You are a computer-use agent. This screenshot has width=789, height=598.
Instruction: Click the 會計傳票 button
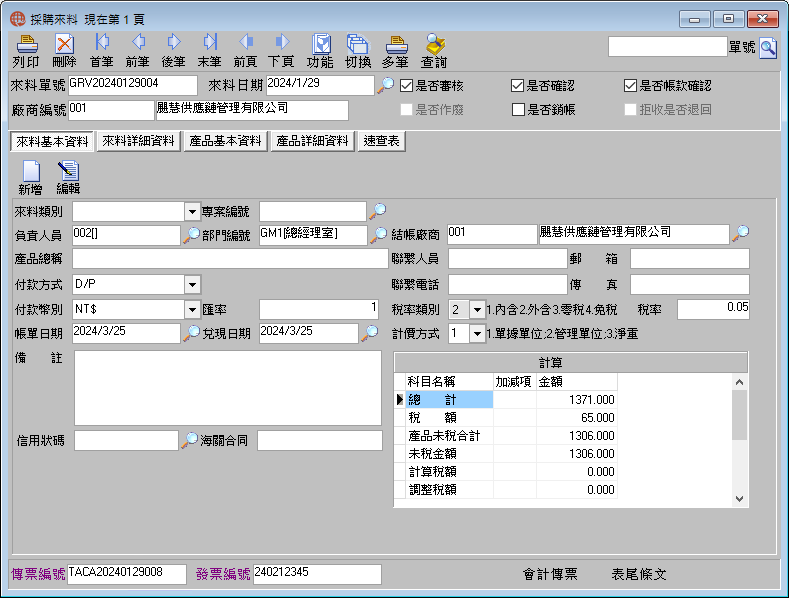(550, 574)
